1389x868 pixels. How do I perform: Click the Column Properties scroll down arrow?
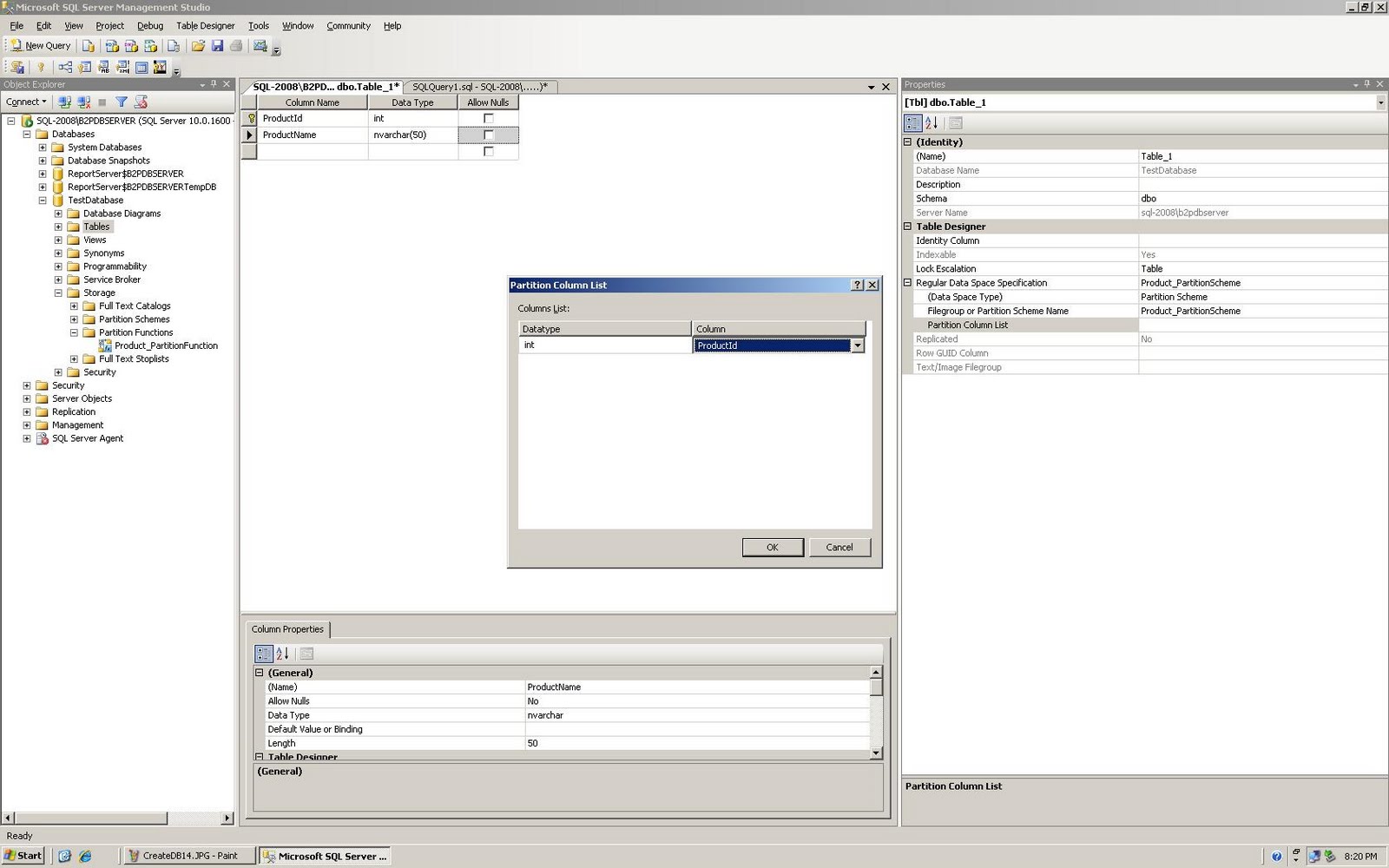pyautogui.click(x=876, y=753)
